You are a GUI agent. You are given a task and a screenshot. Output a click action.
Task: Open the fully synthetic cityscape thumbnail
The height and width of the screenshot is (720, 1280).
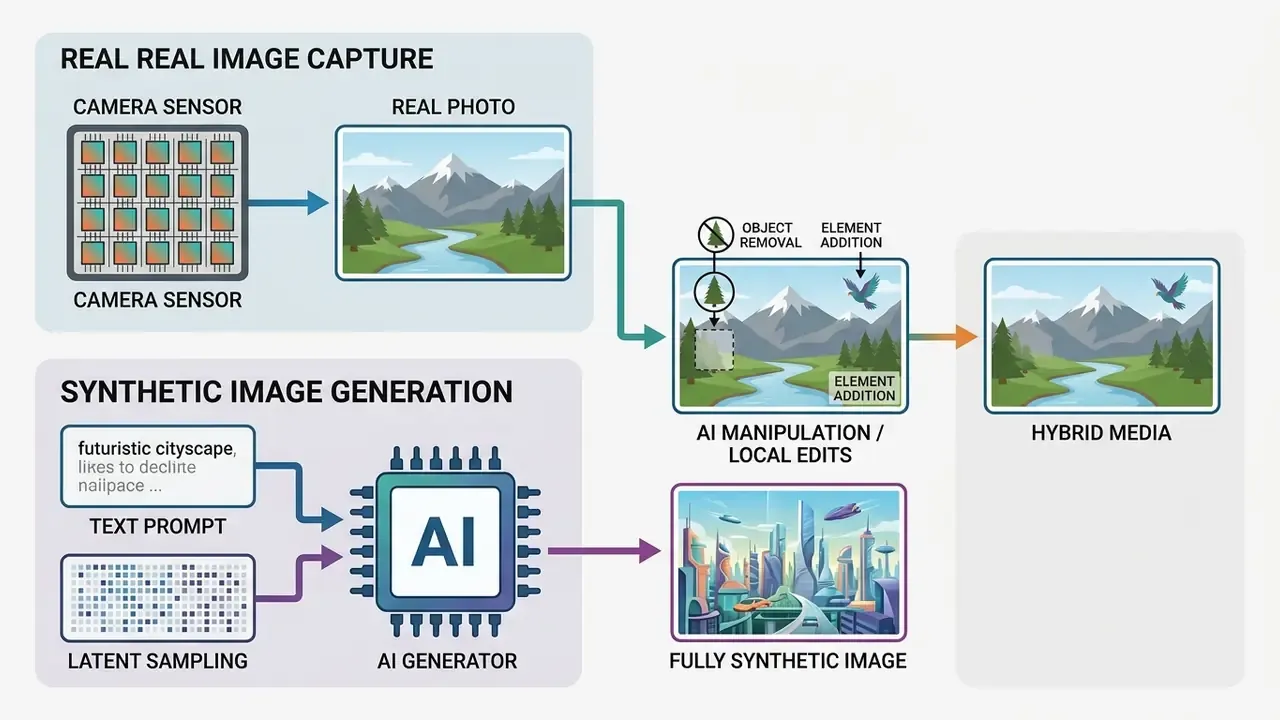789,562
